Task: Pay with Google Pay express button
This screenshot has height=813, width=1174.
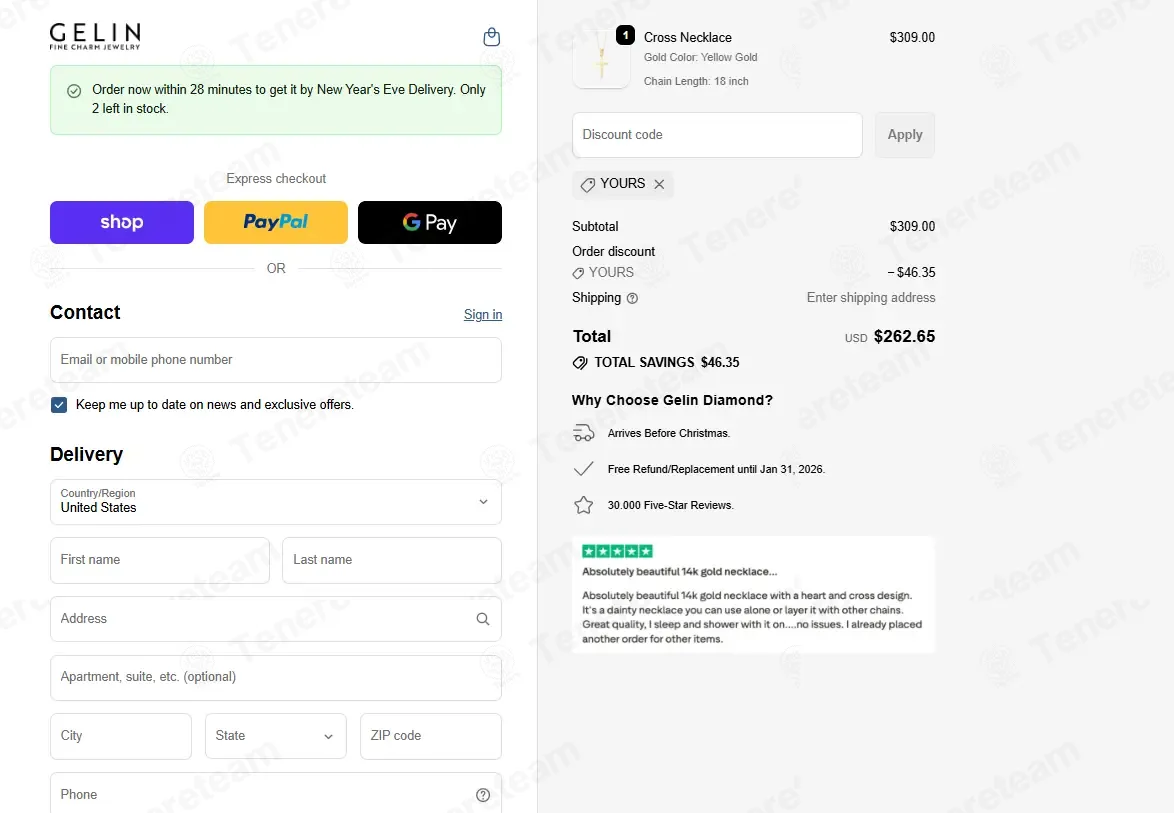Action: click(x=430, y=222)
